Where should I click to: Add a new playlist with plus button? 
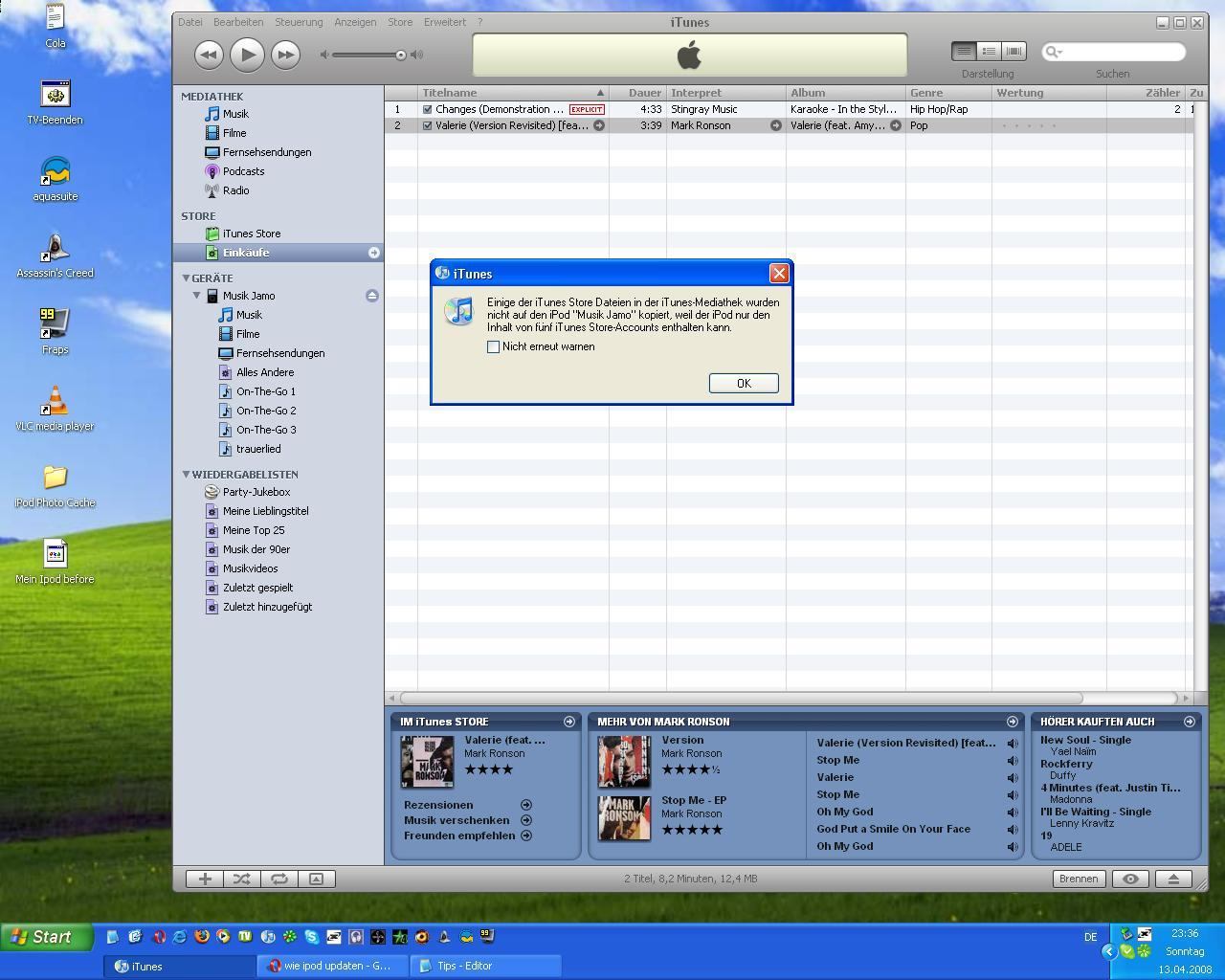(205, 879)
